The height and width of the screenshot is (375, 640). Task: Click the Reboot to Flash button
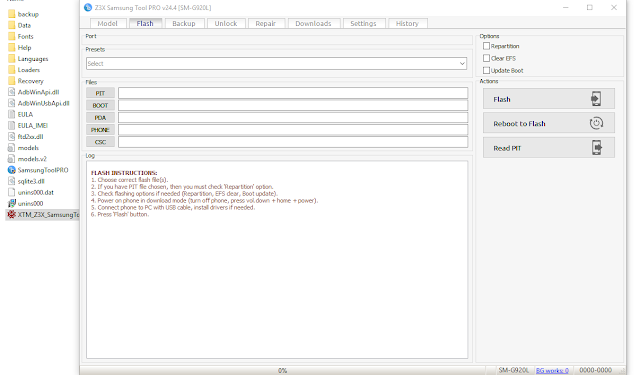click(549, 123)
